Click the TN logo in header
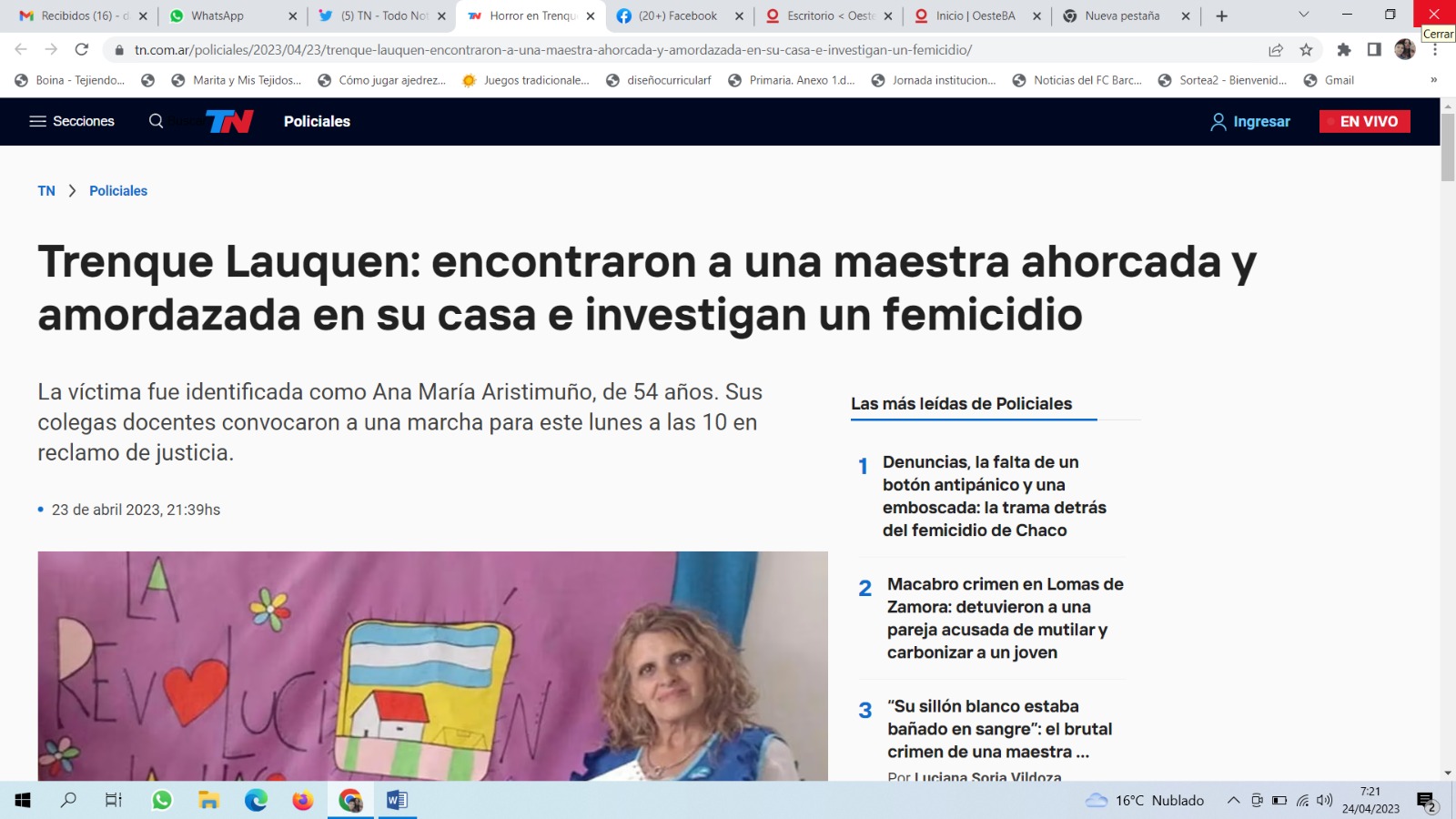The width and height of the screenshot is (1456, 819). [229, 121]
